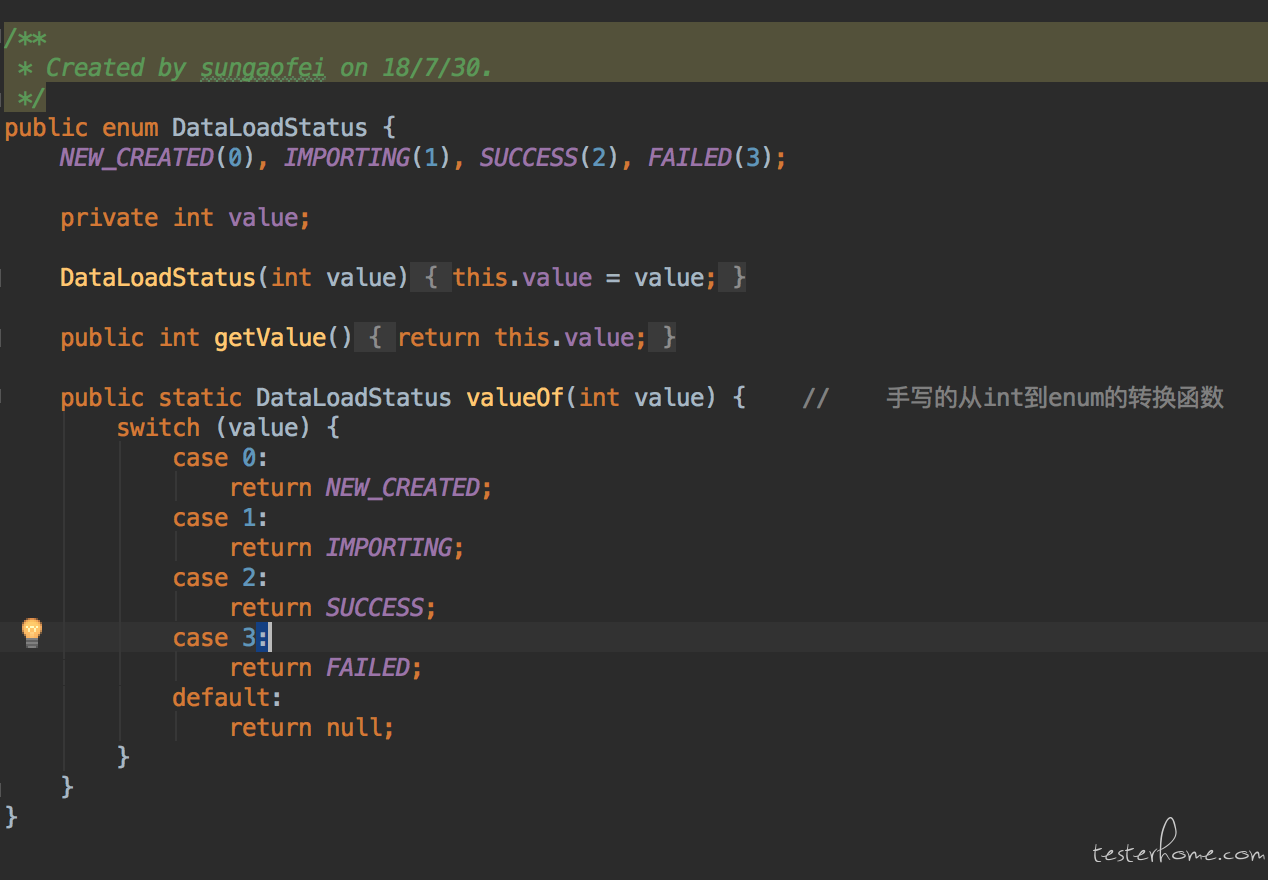This screenshot has width=1268, height=880.
Task: Click the 'return IMPORTING;' statement
Action: [x=347, y=548]
